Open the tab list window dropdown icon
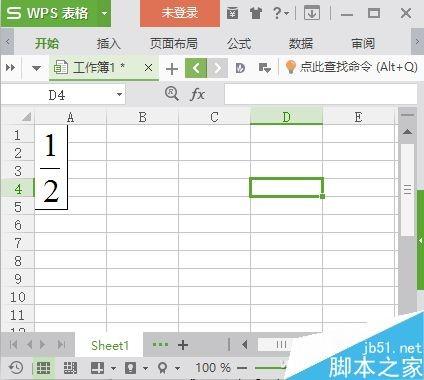Viewport: 424px width, 380px height. coord(265,68)
